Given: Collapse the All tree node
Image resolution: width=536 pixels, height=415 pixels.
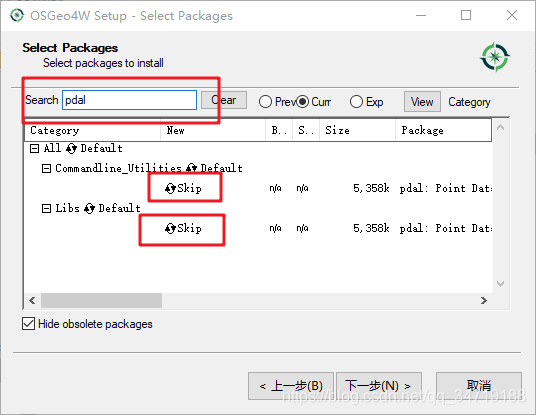Looking at the screenshot, I should pos(34,148).
